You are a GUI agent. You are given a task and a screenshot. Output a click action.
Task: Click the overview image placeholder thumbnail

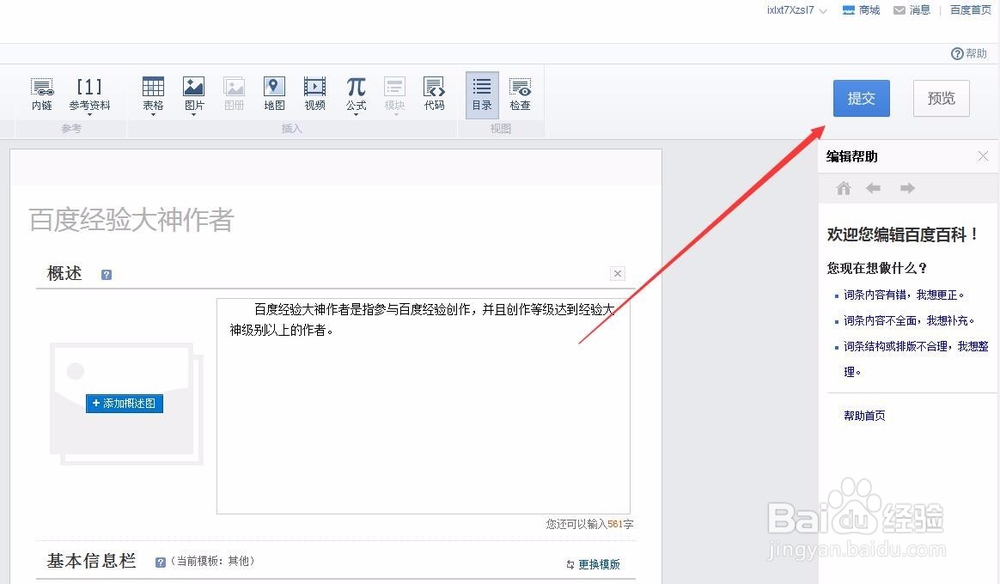[x=126, y=404]
